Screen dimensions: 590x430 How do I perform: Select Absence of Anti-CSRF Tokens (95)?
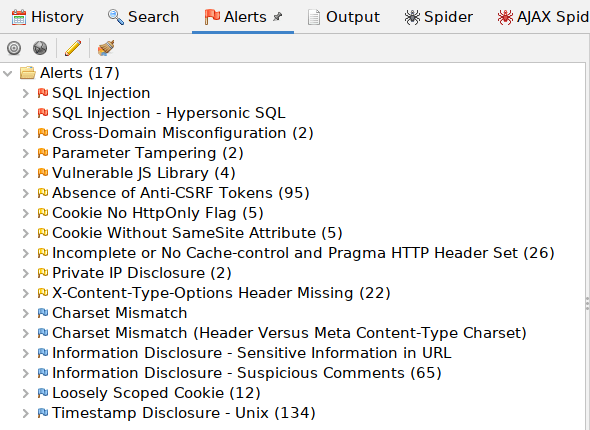pos(181,193)
